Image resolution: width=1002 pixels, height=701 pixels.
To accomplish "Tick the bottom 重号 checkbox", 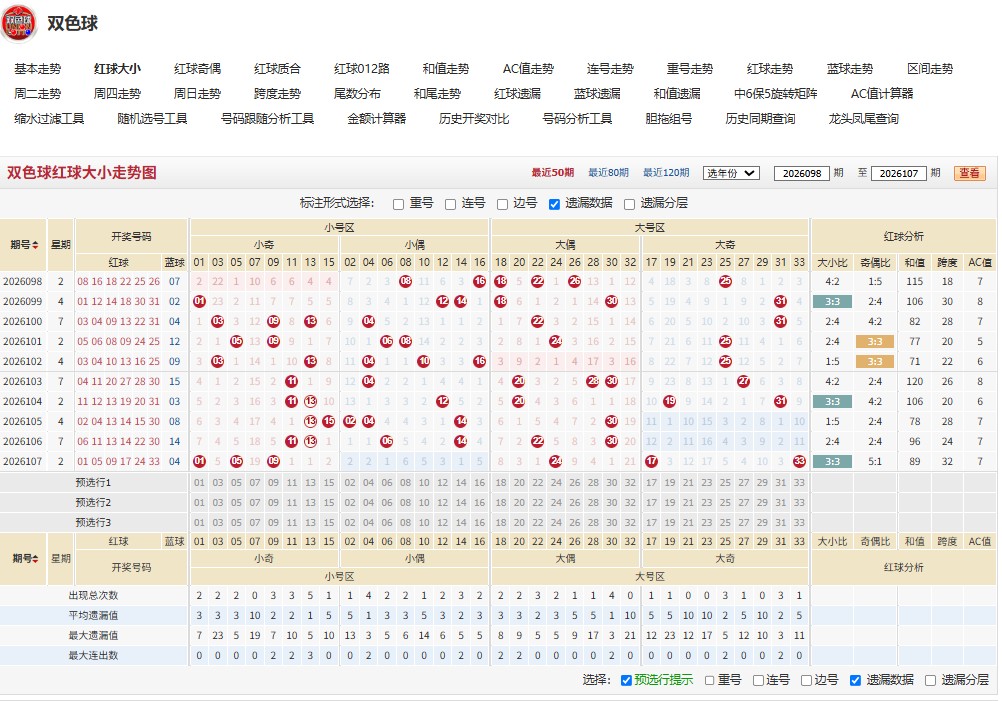I will pyautogui.click(x=709, y=681).
